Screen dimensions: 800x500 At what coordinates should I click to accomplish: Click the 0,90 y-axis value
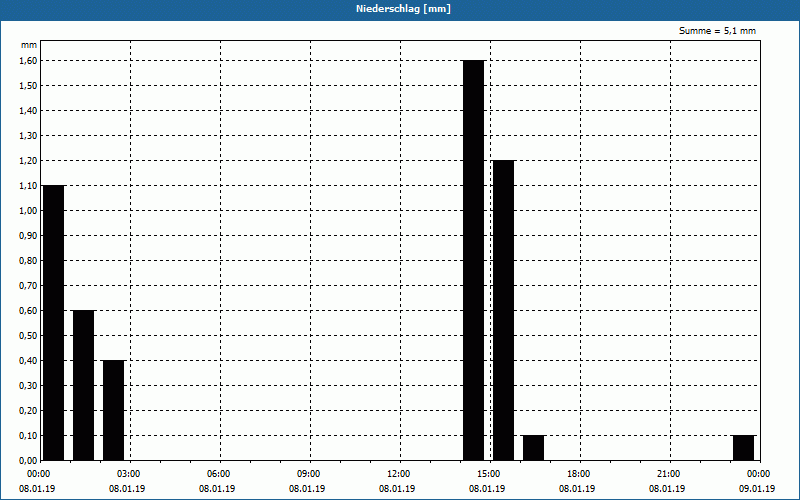(x=29, y=236)
